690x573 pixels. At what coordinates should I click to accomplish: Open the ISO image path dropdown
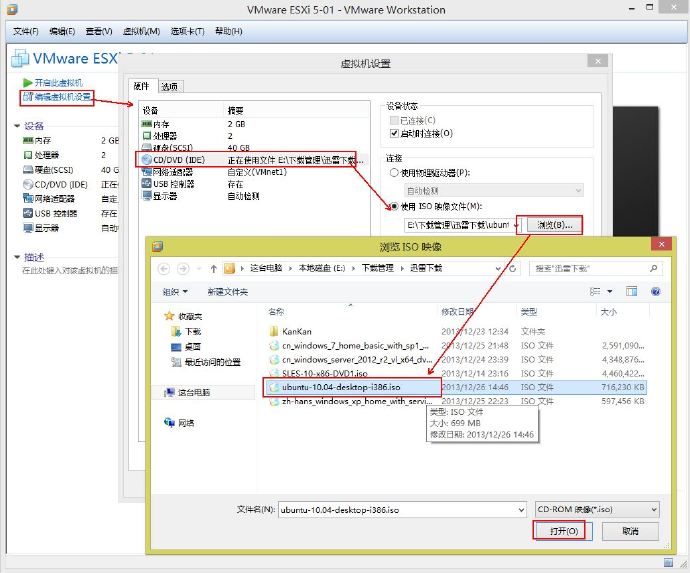(x=517, y=225)
